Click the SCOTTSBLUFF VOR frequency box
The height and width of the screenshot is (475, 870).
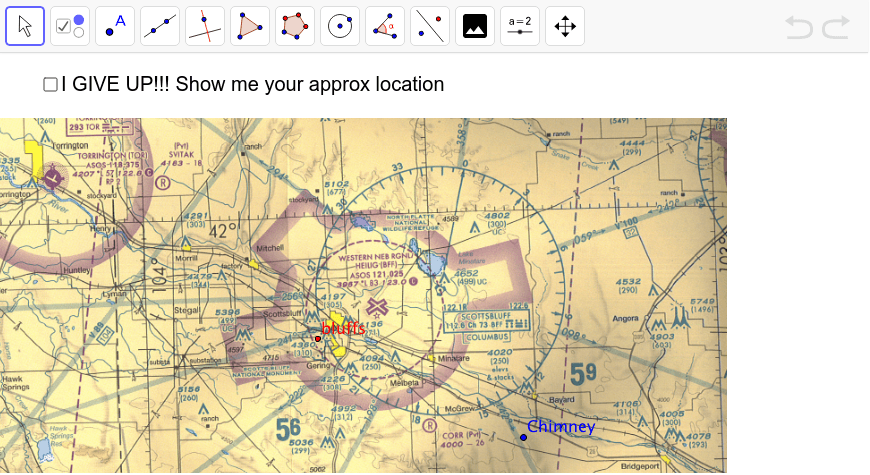tap(487, 320)
